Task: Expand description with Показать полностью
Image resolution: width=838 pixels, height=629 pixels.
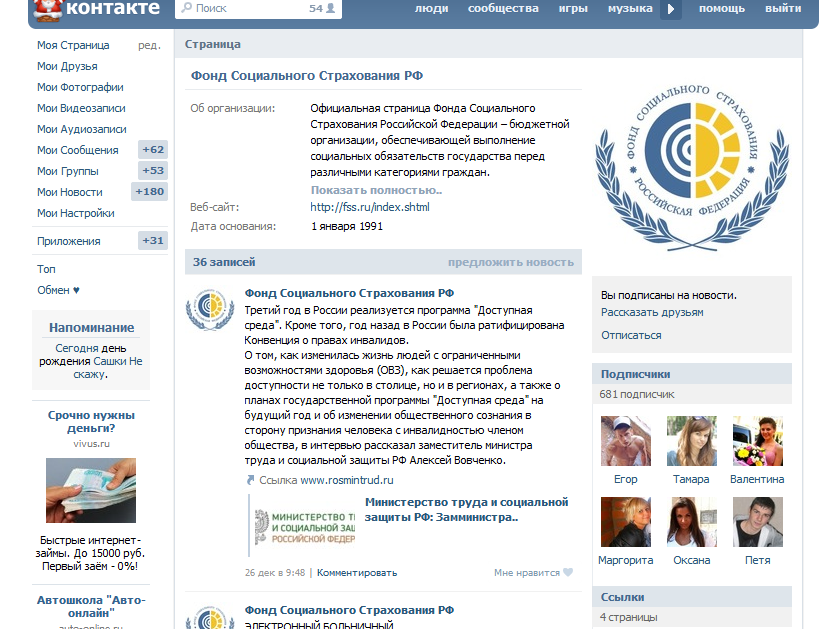Action: (x=376, y=190)
